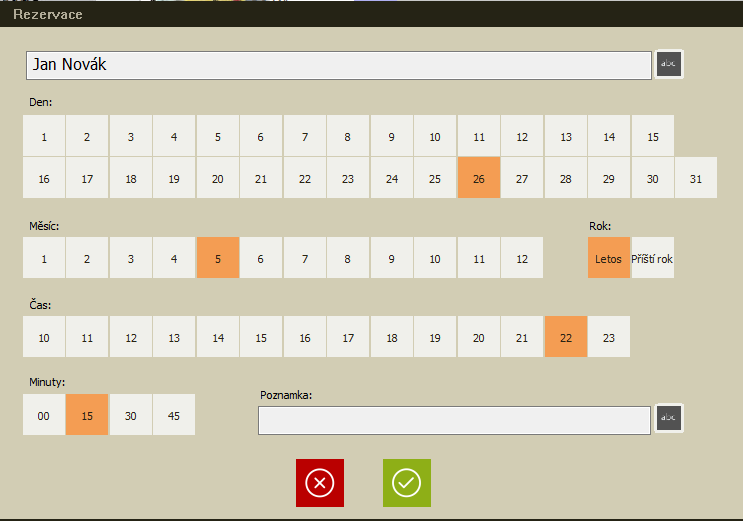Screen dimensions: 743x521
Task: Set minutes to 45
Action: [174, 415]
